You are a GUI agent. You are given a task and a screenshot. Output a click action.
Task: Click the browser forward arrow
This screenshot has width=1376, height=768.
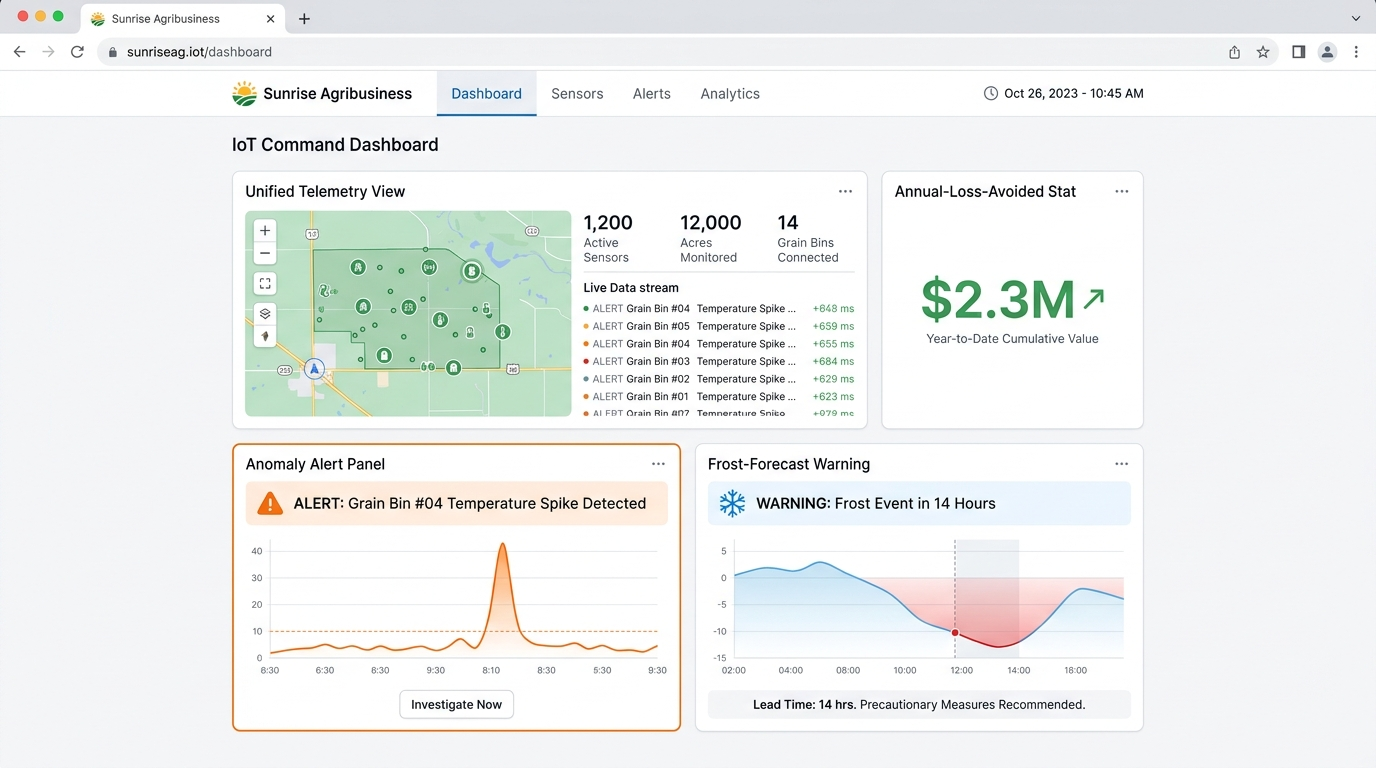tap(48, 52)
